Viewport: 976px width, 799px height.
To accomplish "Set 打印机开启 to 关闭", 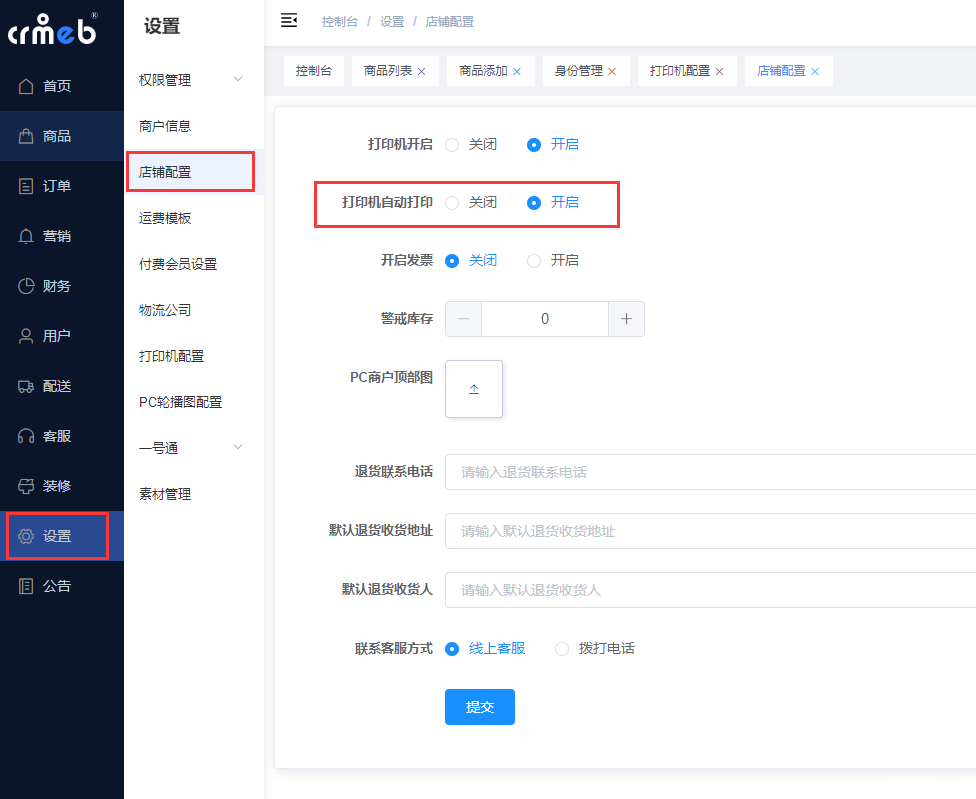I will (x=452, y=144).
